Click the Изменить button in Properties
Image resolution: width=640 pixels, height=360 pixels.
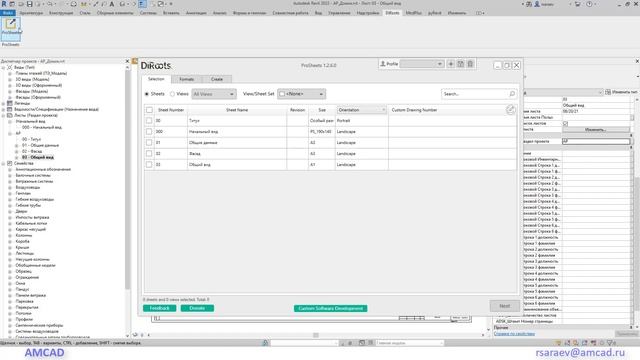pyautogui.click(x=596, y=129)
